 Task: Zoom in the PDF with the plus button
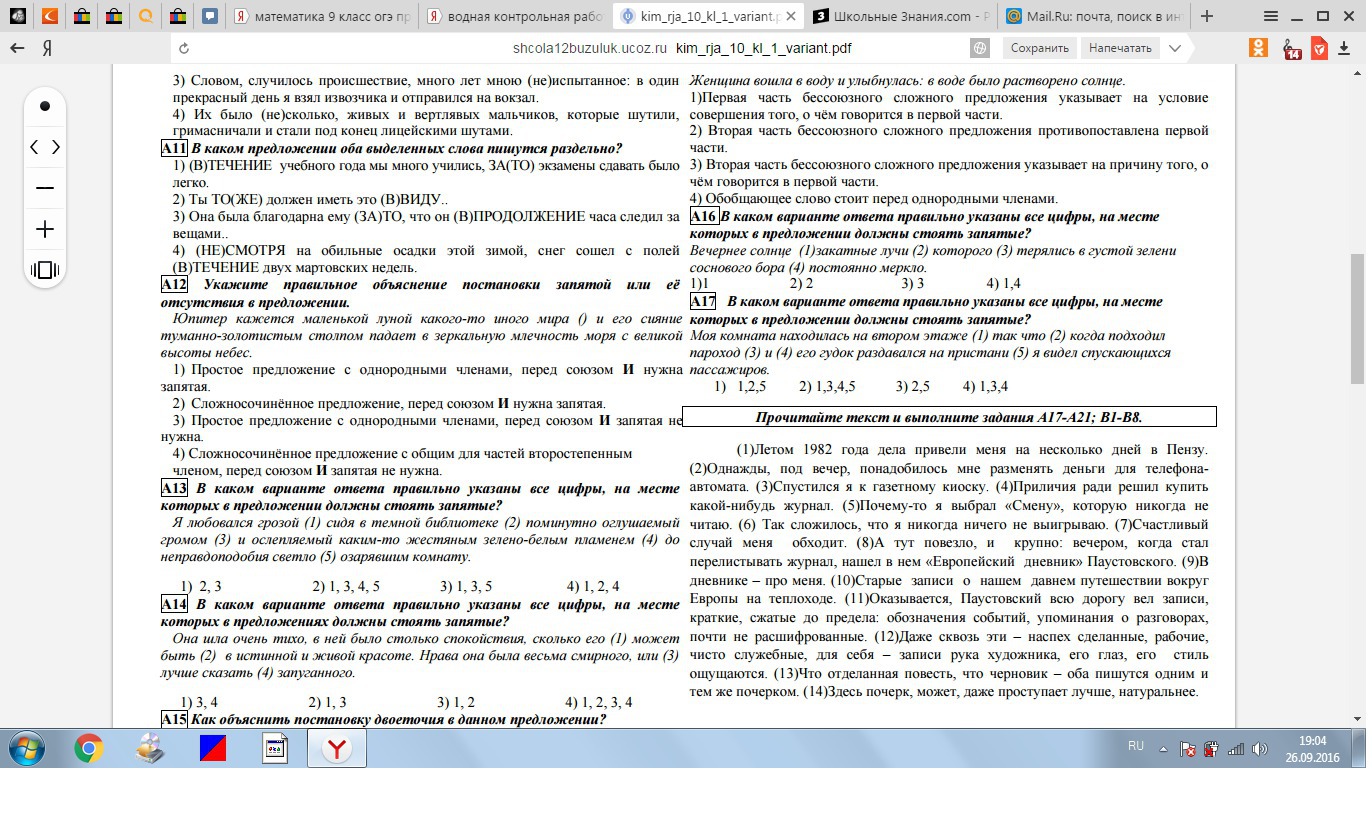pyautogui.click(x=44, y=229)
